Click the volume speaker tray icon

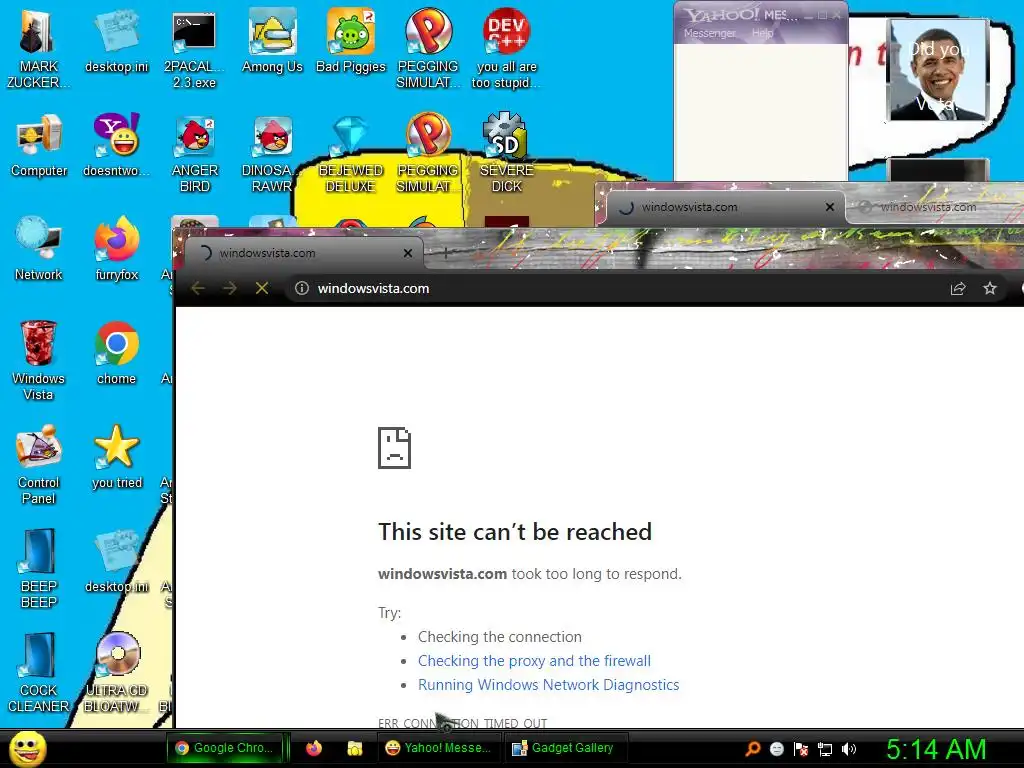(x=849, y=749)
